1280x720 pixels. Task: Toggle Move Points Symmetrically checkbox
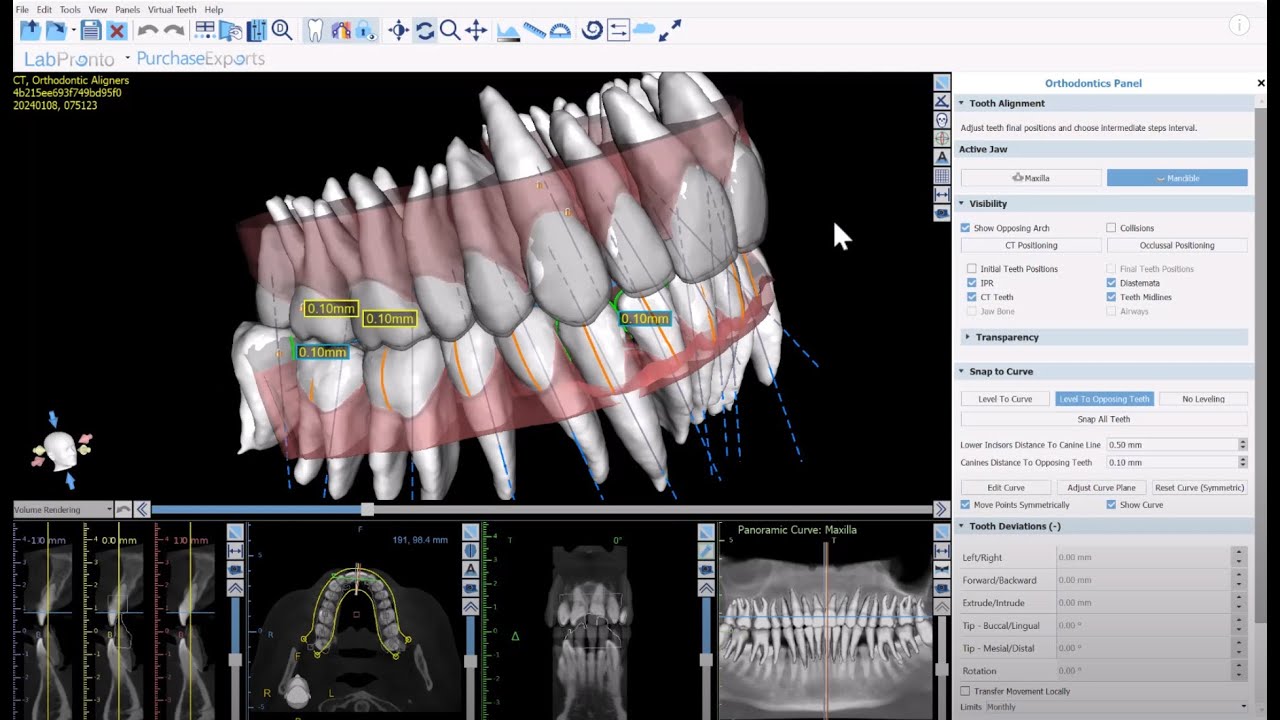tap(965, 505)
